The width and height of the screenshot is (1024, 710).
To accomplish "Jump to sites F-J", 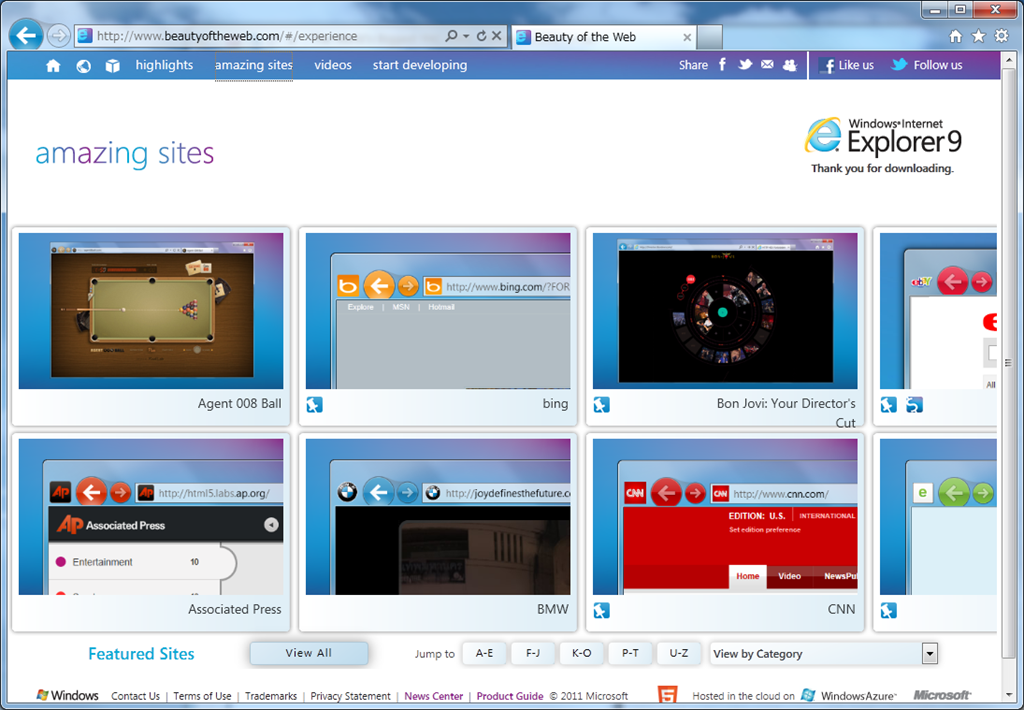I will coord(533,653).
